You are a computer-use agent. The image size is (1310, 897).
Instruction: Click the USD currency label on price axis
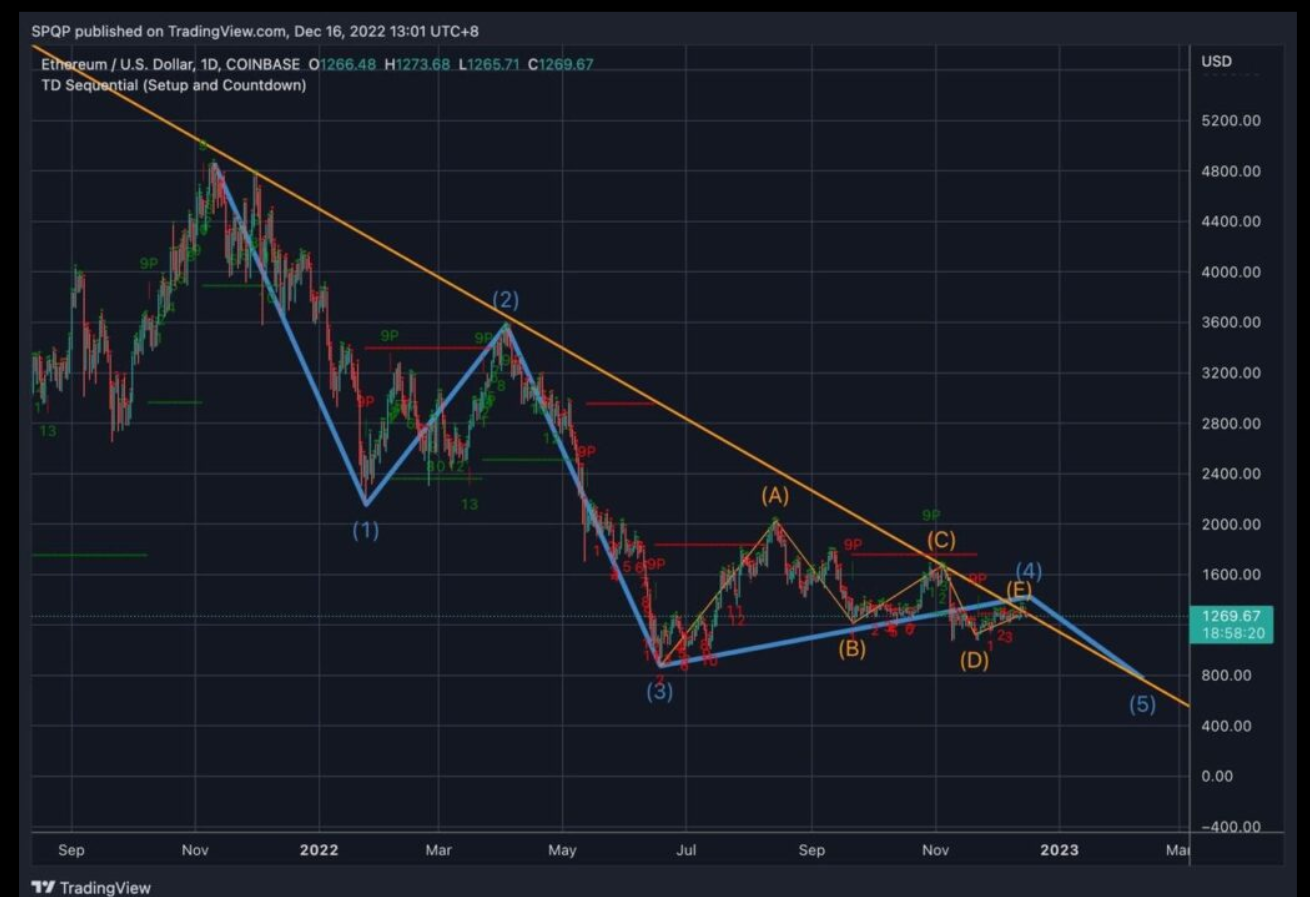(x=1217, y=61)
